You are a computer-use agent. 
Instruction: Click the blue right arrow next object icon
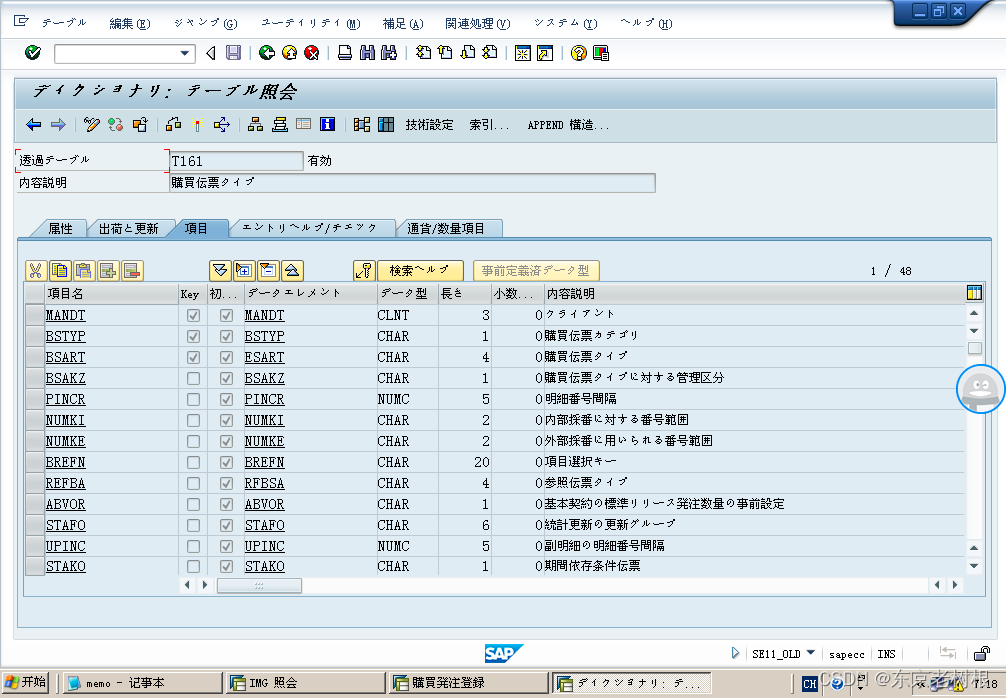point(58,124)
